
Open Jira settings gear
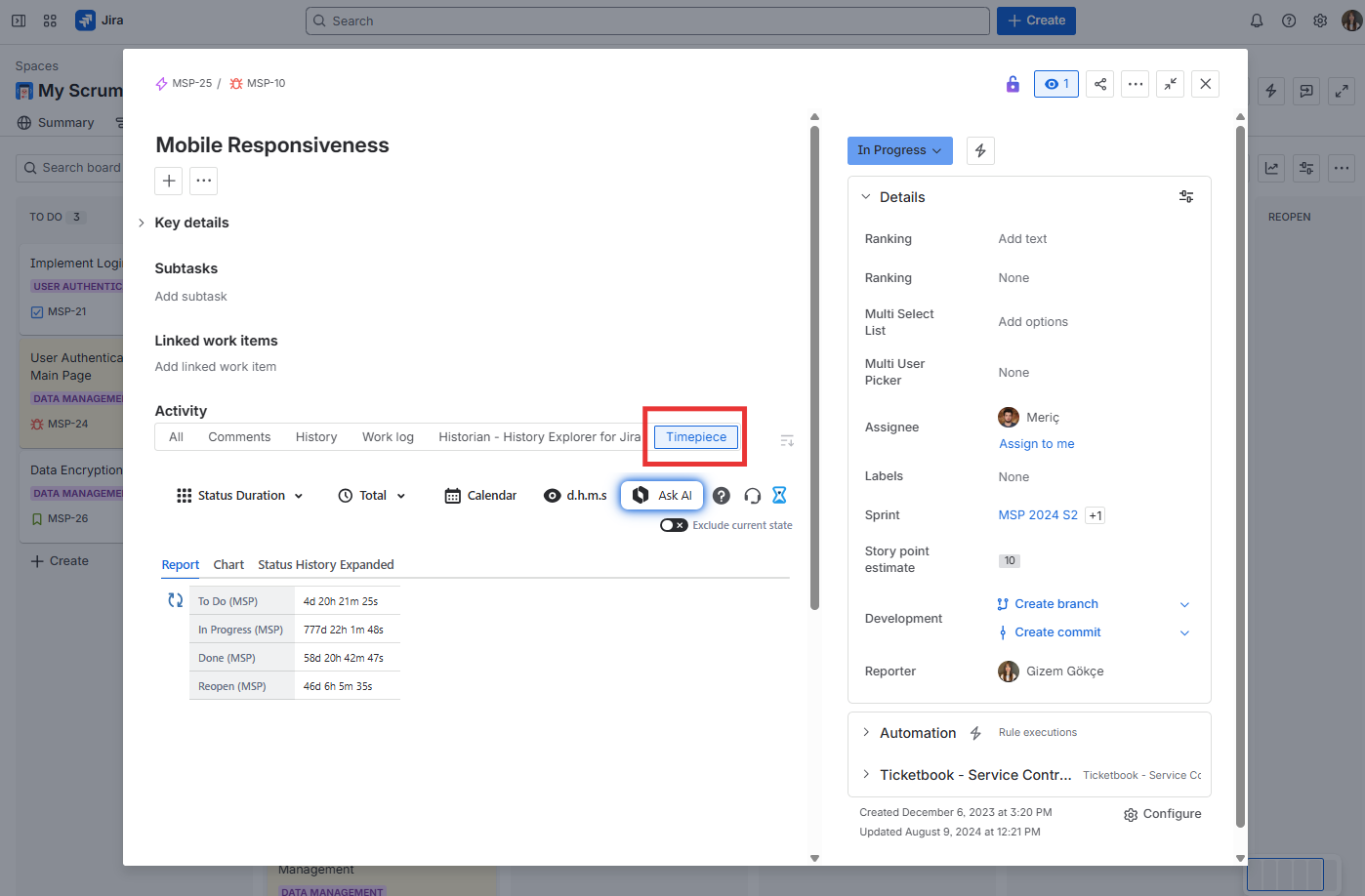click(x=1320, y=20)
